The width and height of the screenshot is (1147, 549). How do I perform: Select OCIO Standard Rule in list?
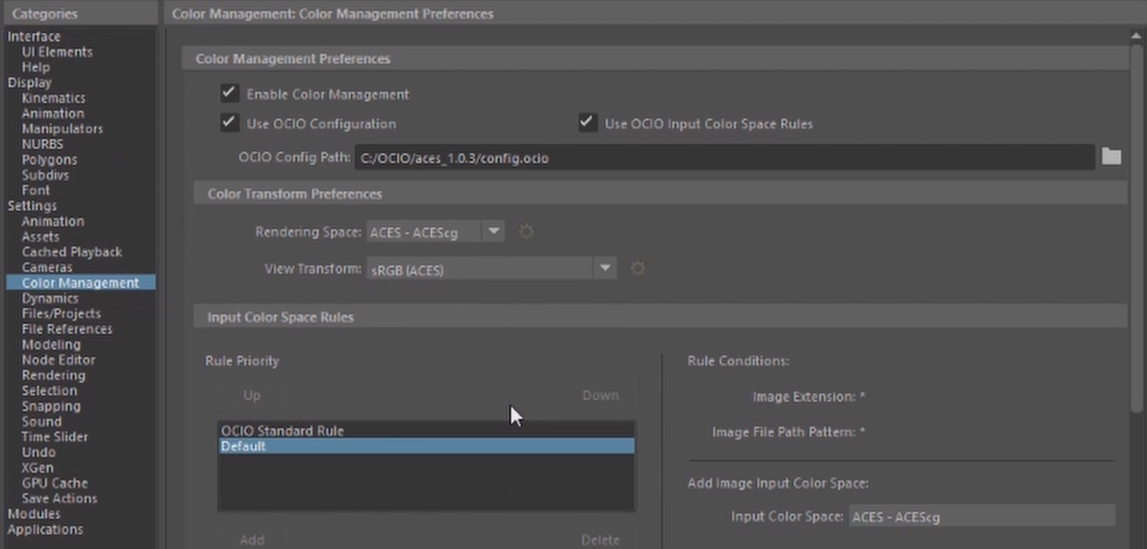pyautogui.click(x=426, y=431)
